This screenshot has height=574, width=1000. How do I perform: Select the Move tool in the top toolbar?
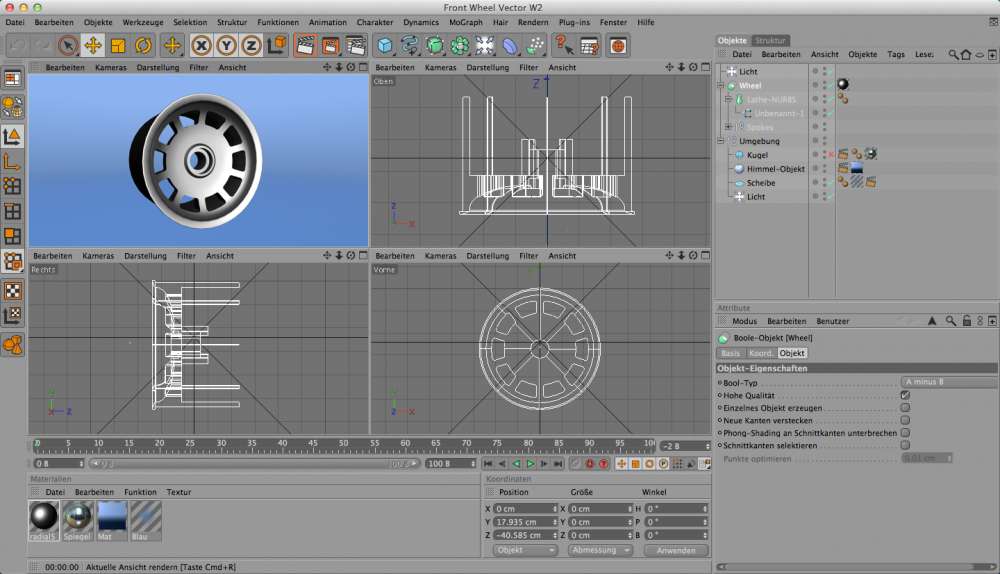point(93,45)
